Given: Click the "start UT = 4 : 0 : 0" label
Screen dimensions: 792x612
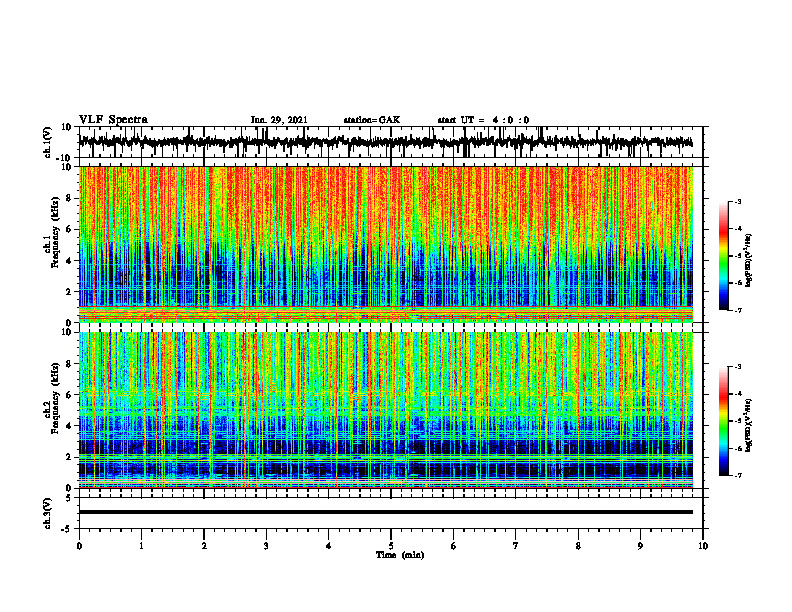Looking at the screenshot, I should click(483, 120).
